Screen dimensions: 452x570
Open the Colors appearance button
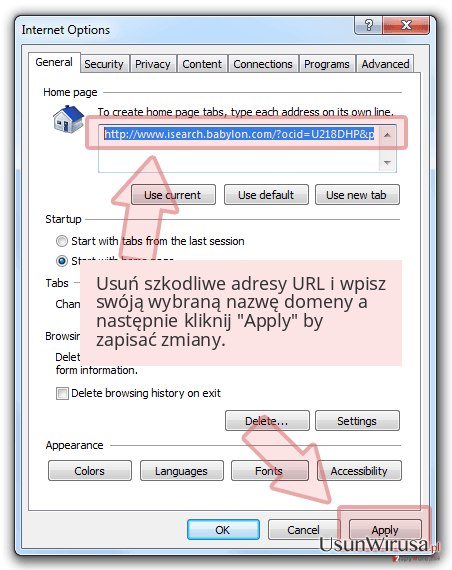(90, 471)
